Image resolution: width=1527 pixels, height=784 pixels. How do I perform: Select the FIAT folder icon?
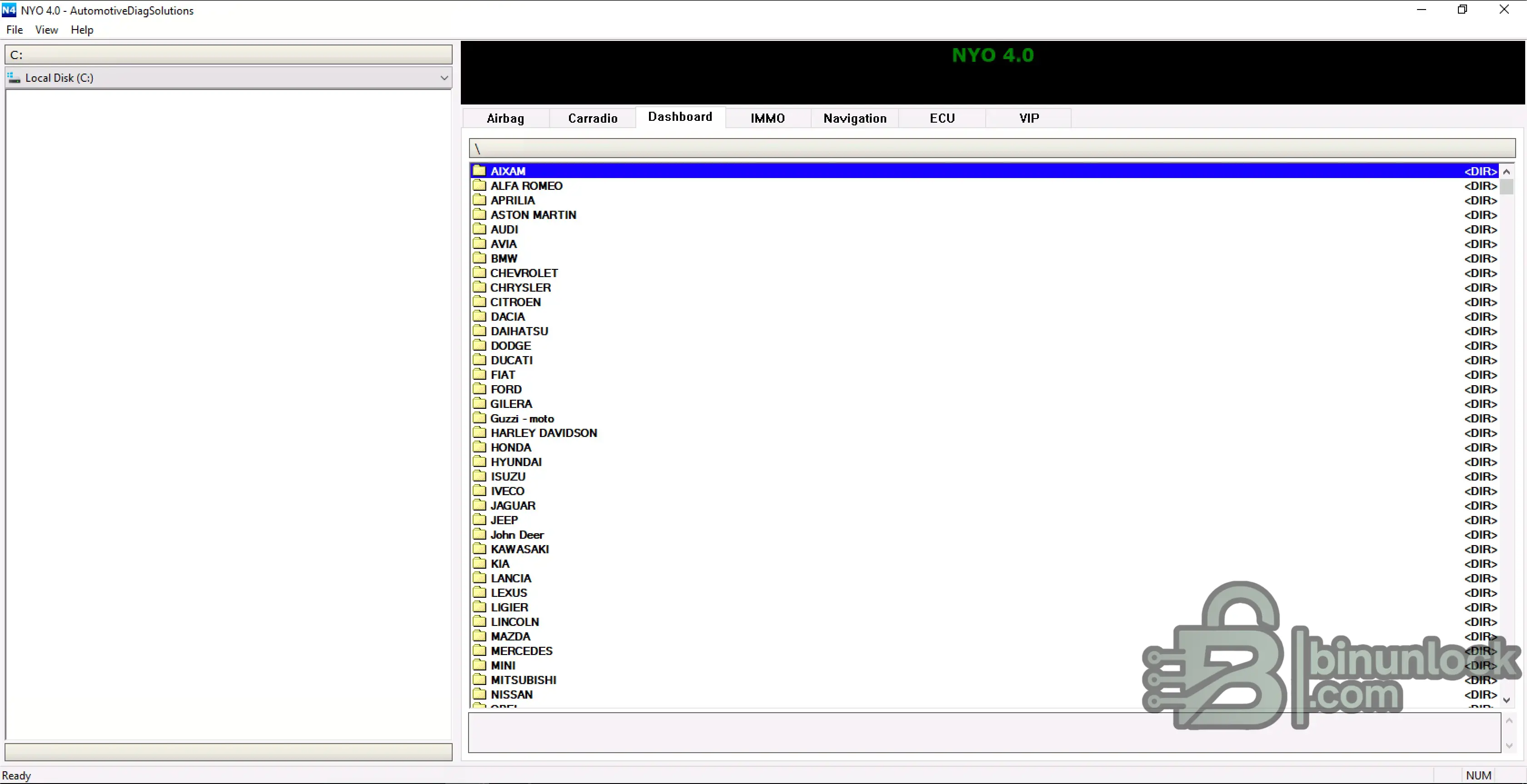tap(479, 374)
